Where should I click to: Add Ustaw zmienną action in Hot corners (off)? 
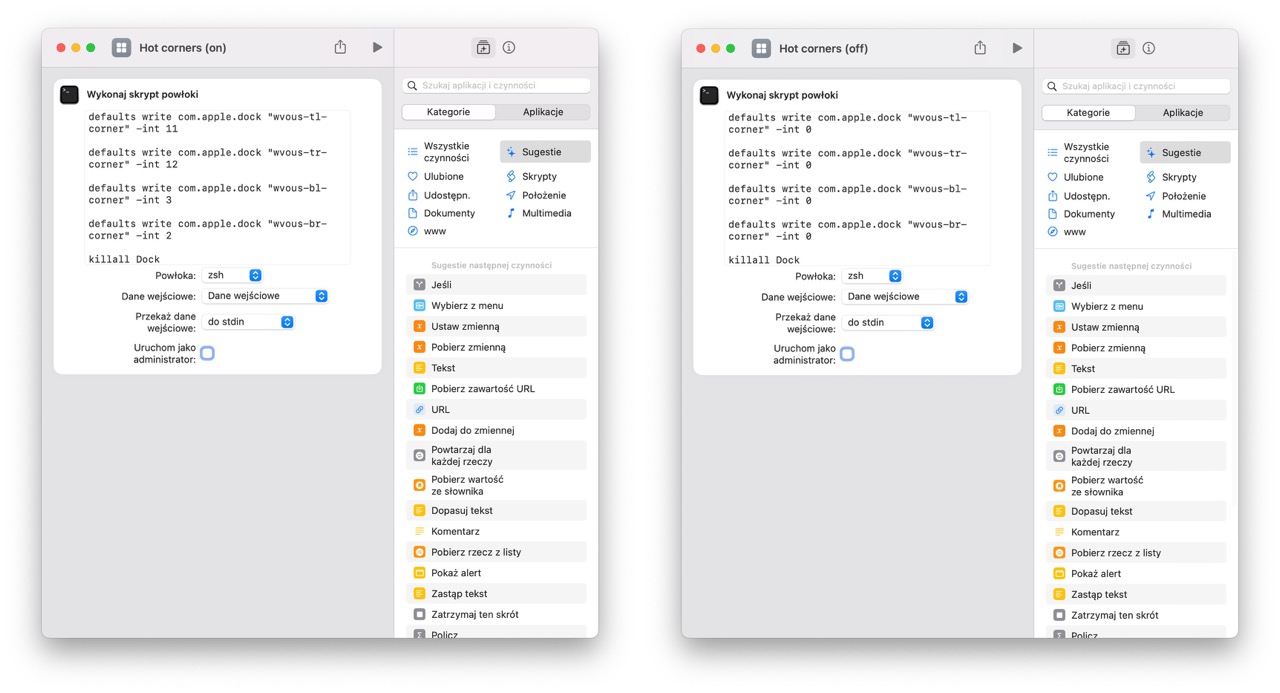pyautogui.click(x=1136, y=327)
